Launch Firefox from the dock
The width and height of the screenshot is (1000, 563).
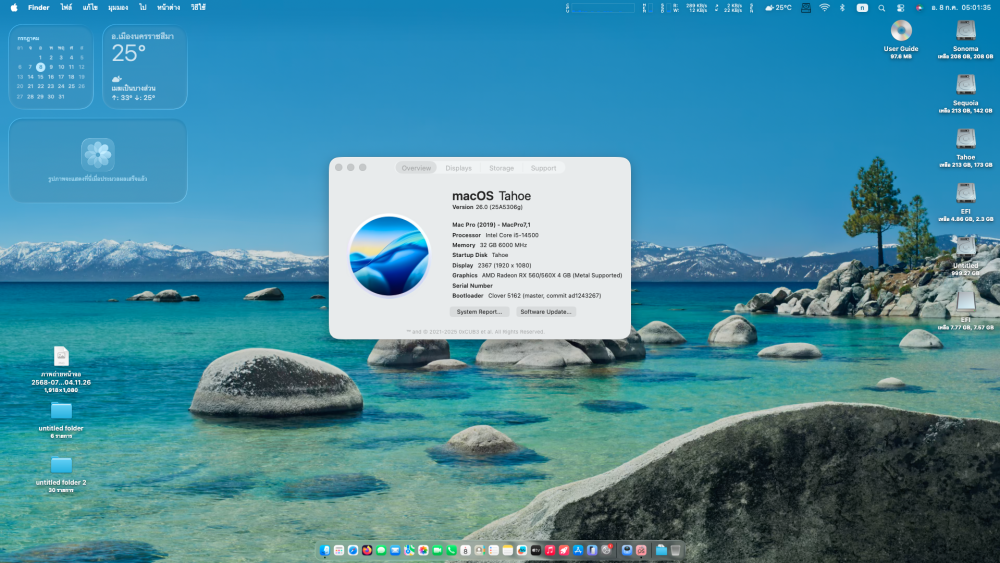click(x=367, y=550)
